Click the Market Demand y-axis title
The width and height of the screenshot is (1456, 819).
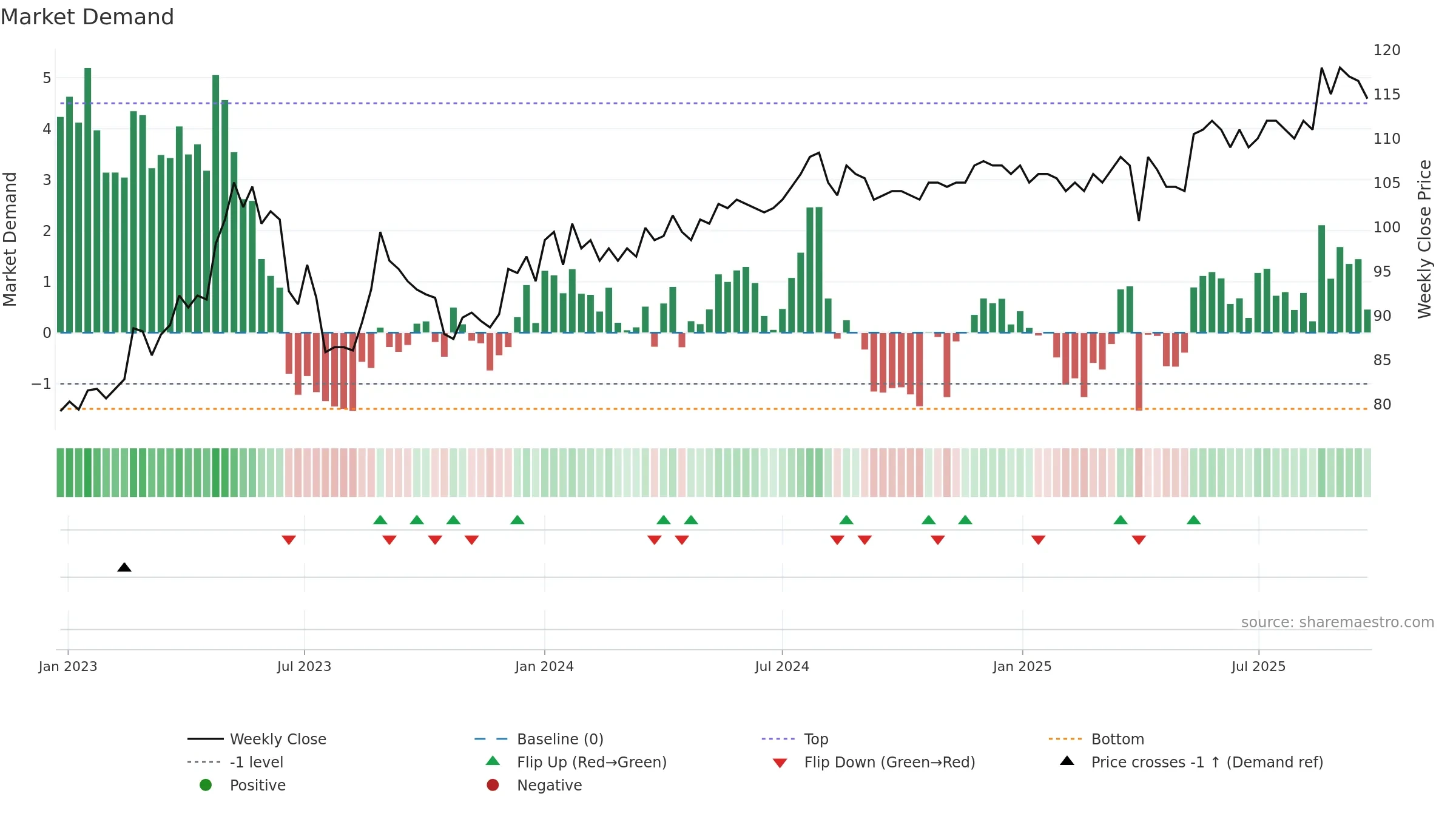pos(10,239)
